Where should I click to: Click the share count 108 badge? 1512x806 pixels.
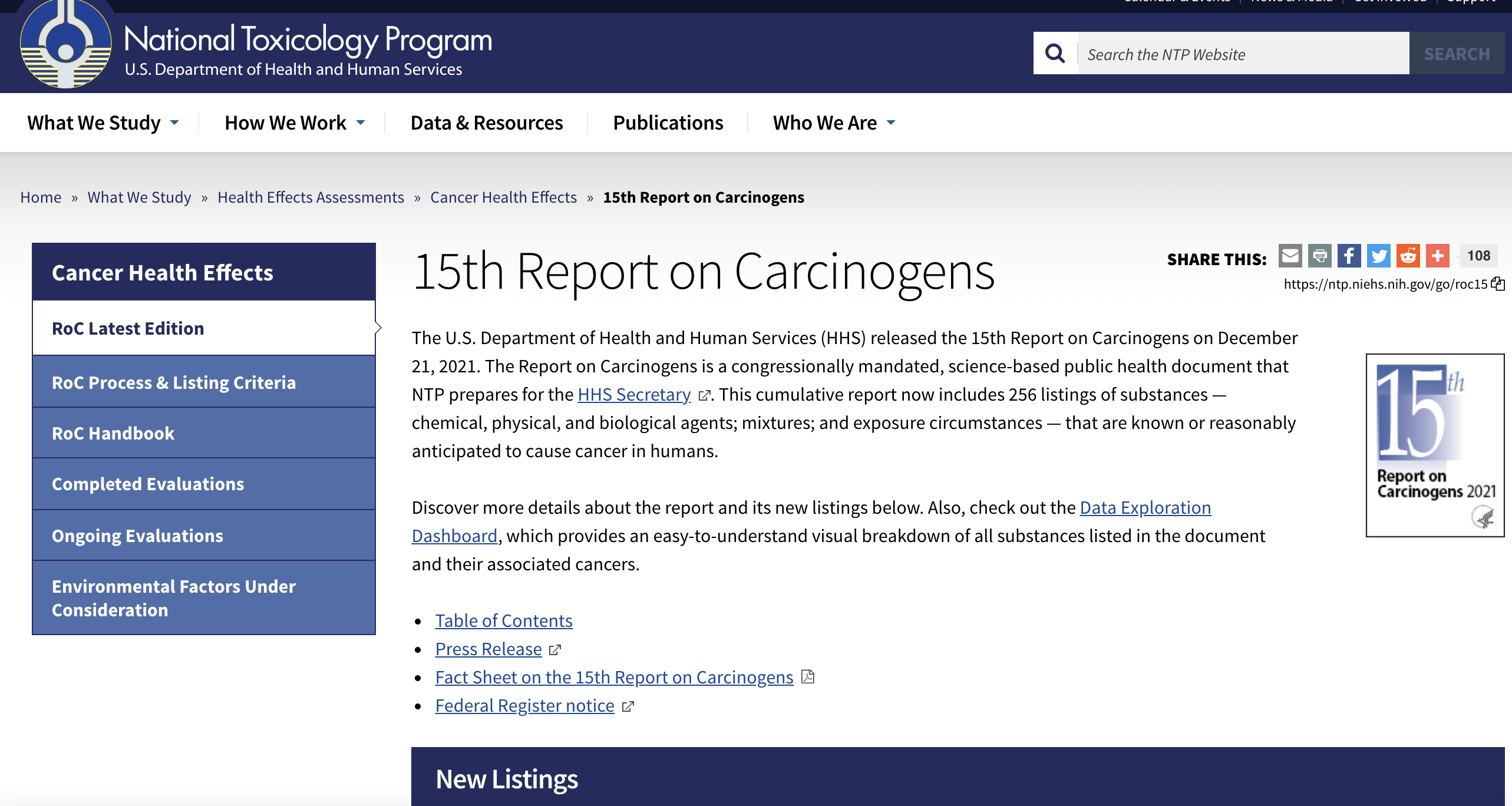click(1478, 256)
